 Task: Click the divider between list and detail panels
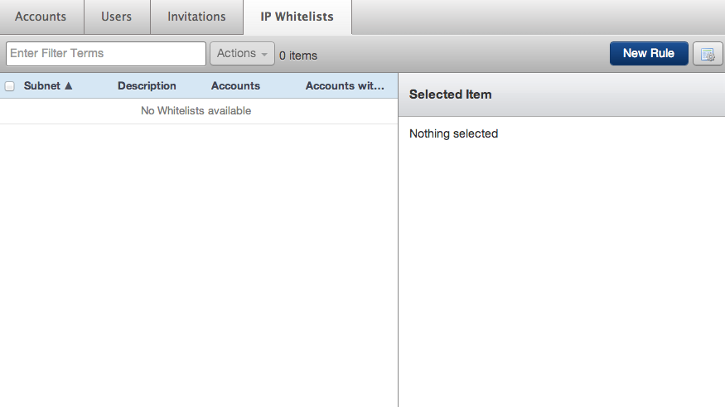398,240
